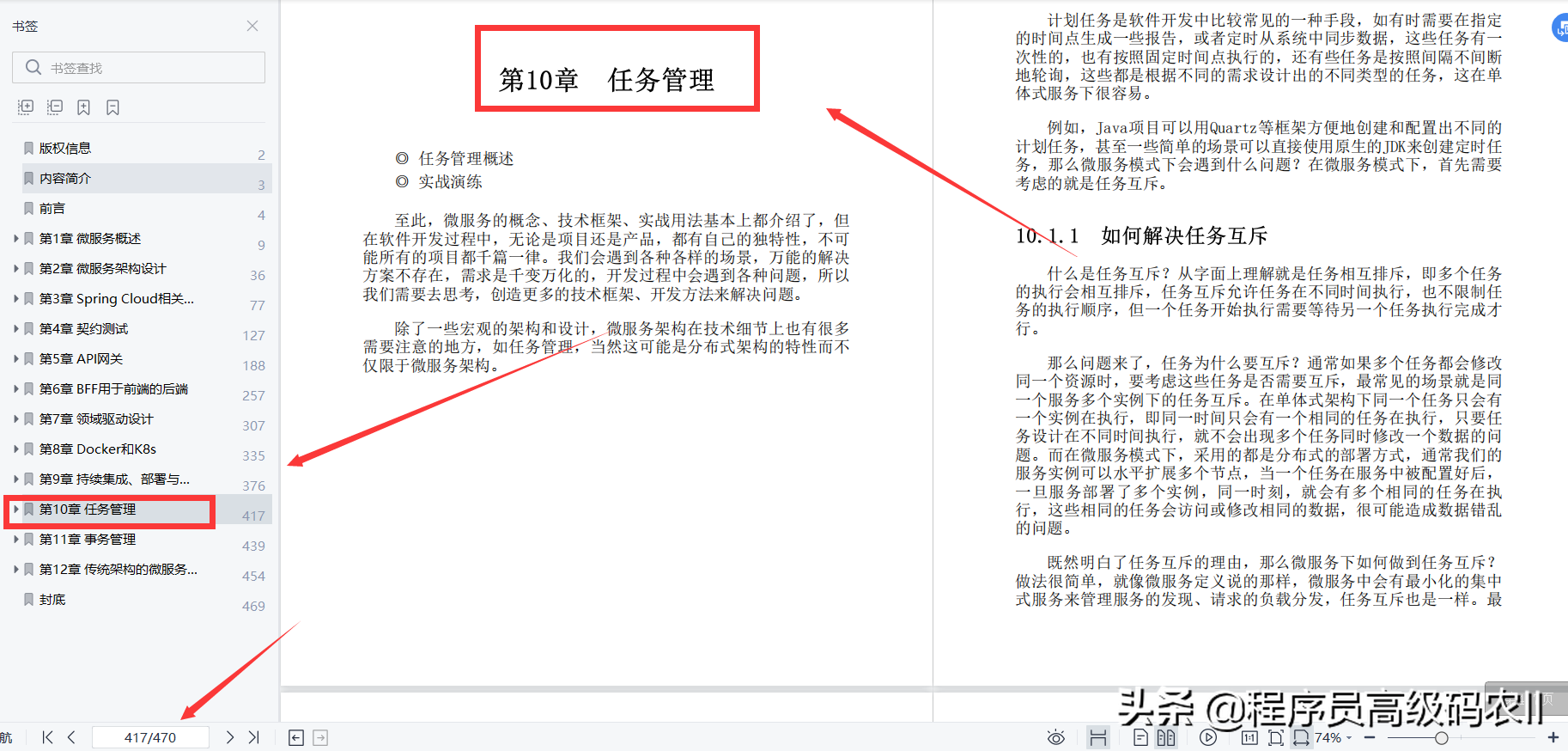Open the 内容简介 bookmark
The image size is (1568, 751).
pos(65,178)
